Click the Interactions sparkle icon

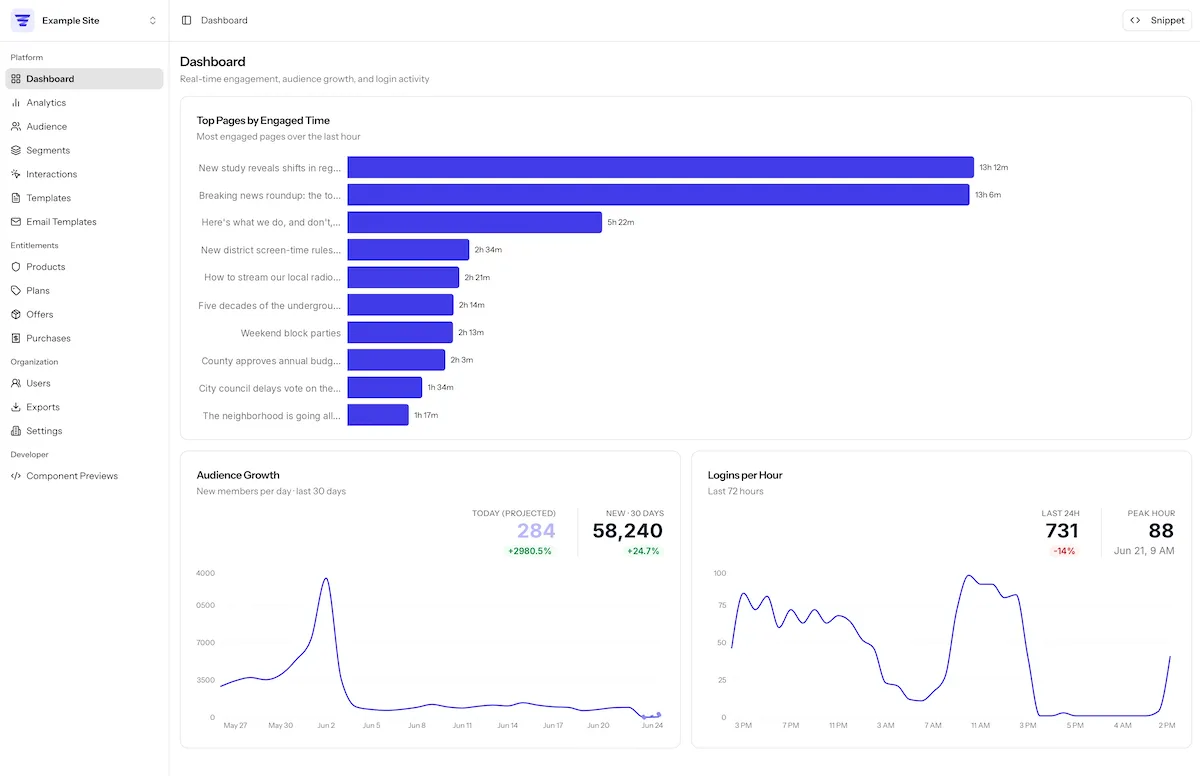(x=16, y=174)
